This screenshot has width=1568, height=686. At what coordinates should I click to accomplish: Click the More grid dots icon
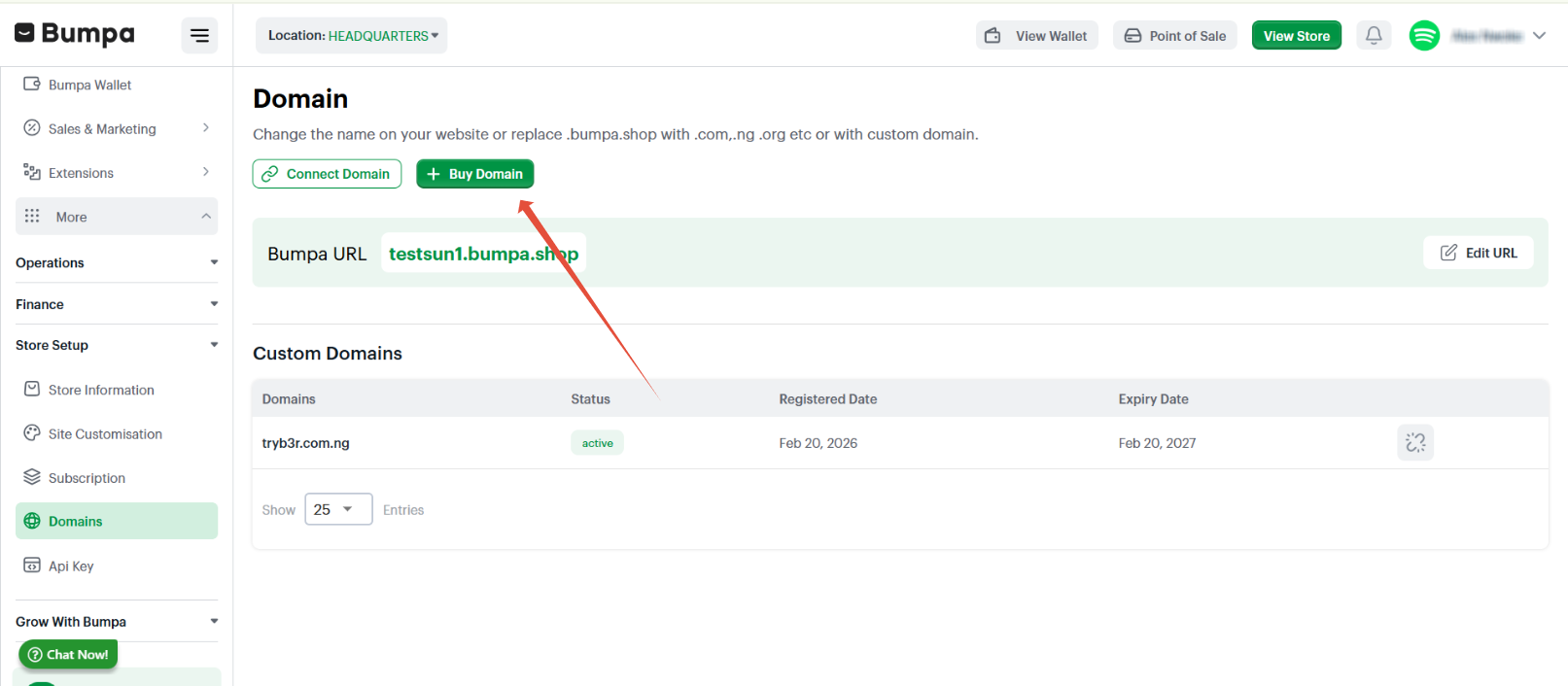pyautogui.click(x=32, y=216)
